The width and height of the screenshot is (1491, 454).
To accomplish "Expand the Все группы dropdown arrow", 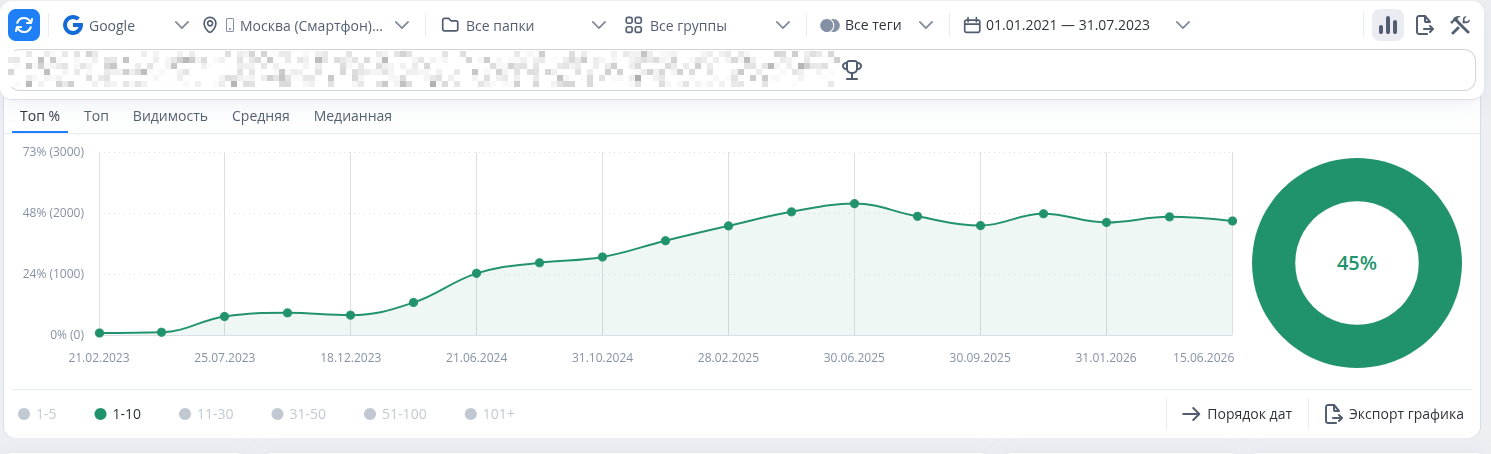I will click(783, 25).
